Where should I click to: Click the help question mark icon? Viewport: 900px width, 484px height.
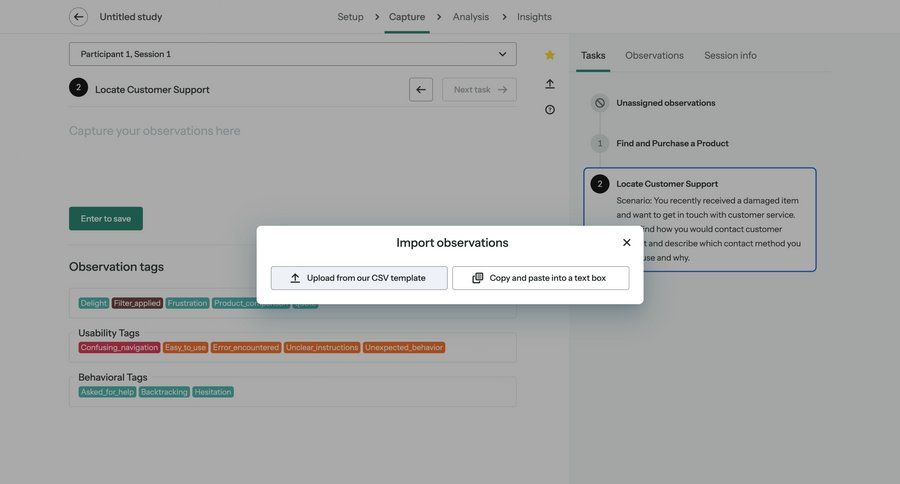(550, 110)
